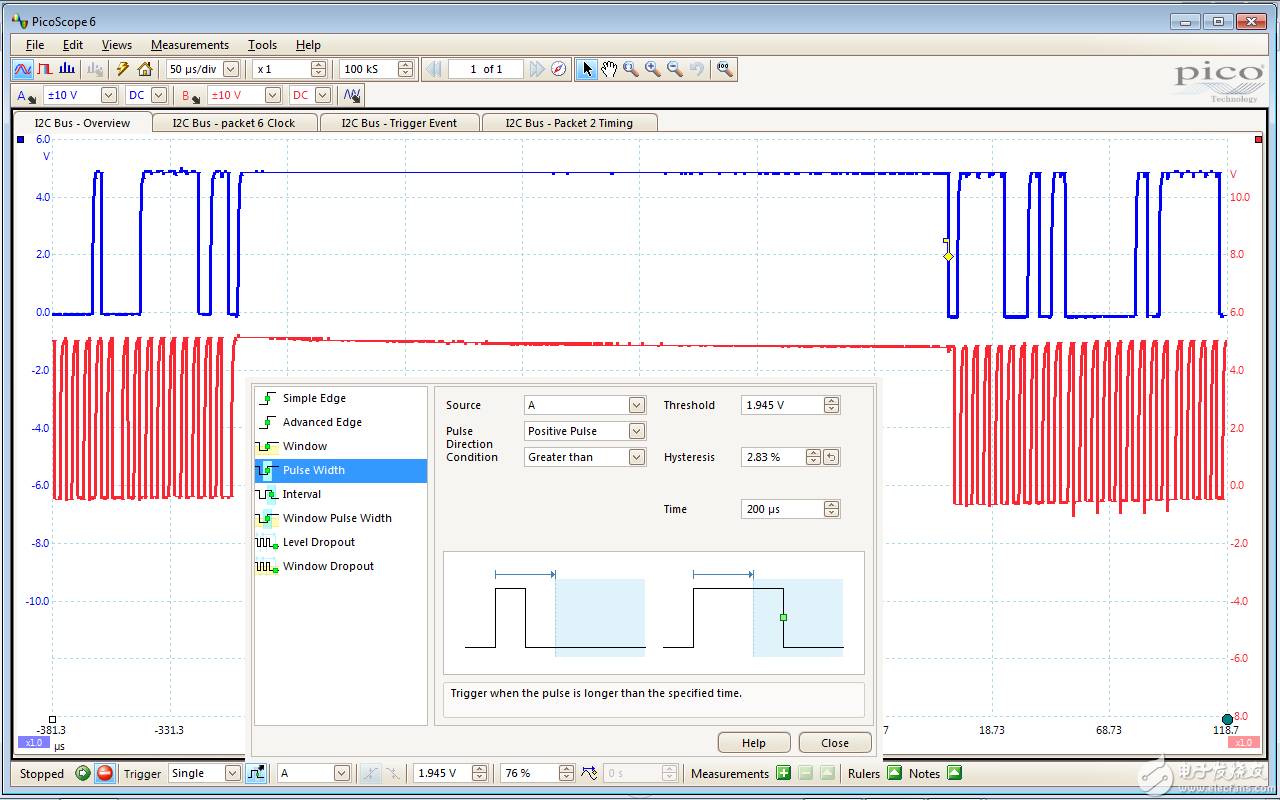
Task: Click the home icon in toolbar
Action: pos(145,69)
